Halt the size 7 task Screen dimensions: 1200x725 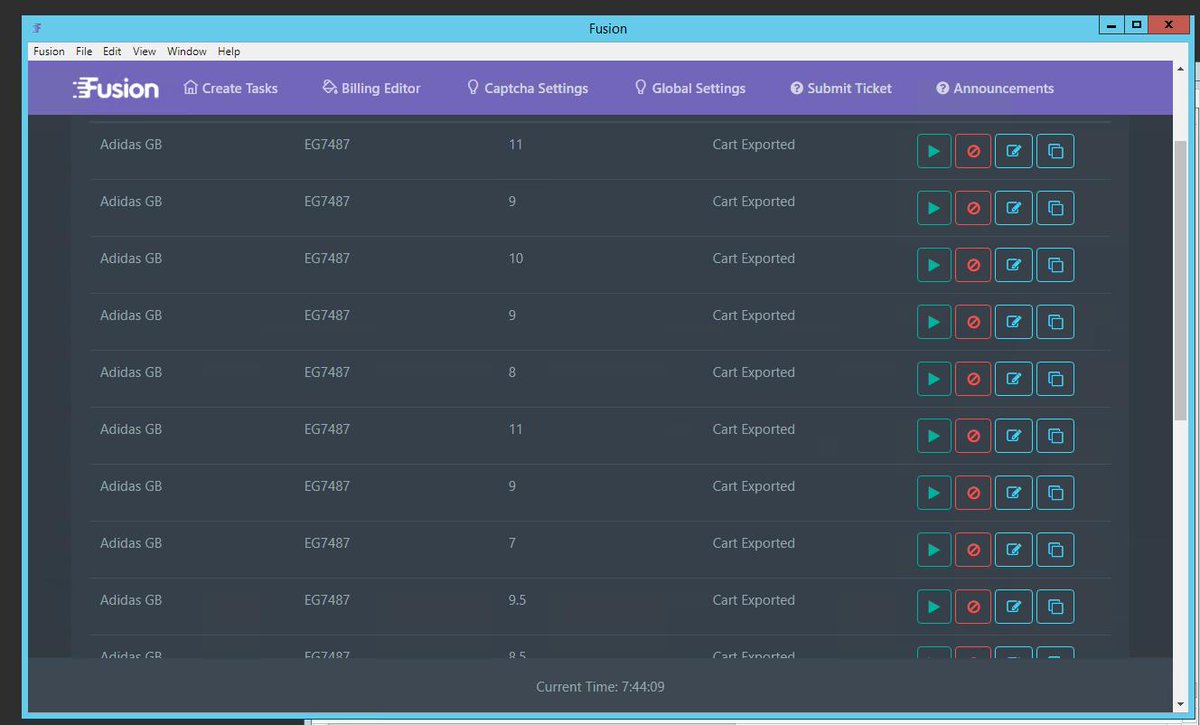coord(973,550)
